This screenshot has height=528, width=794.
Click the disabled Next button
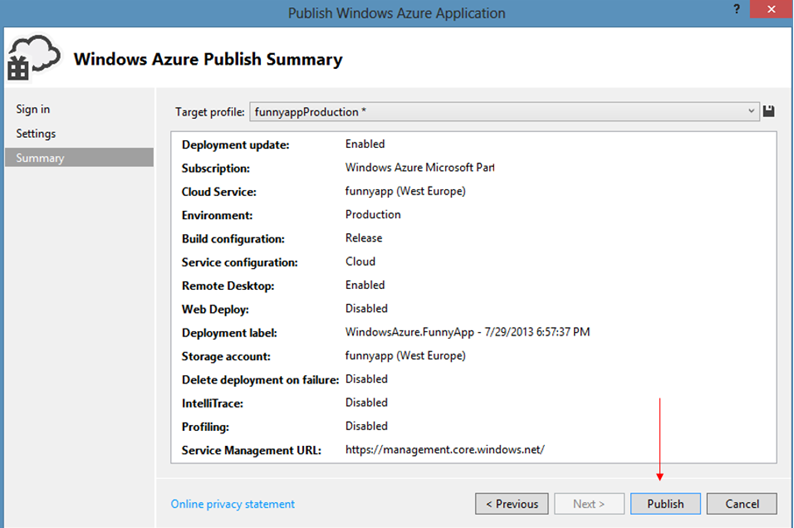(x=589, y=504)
